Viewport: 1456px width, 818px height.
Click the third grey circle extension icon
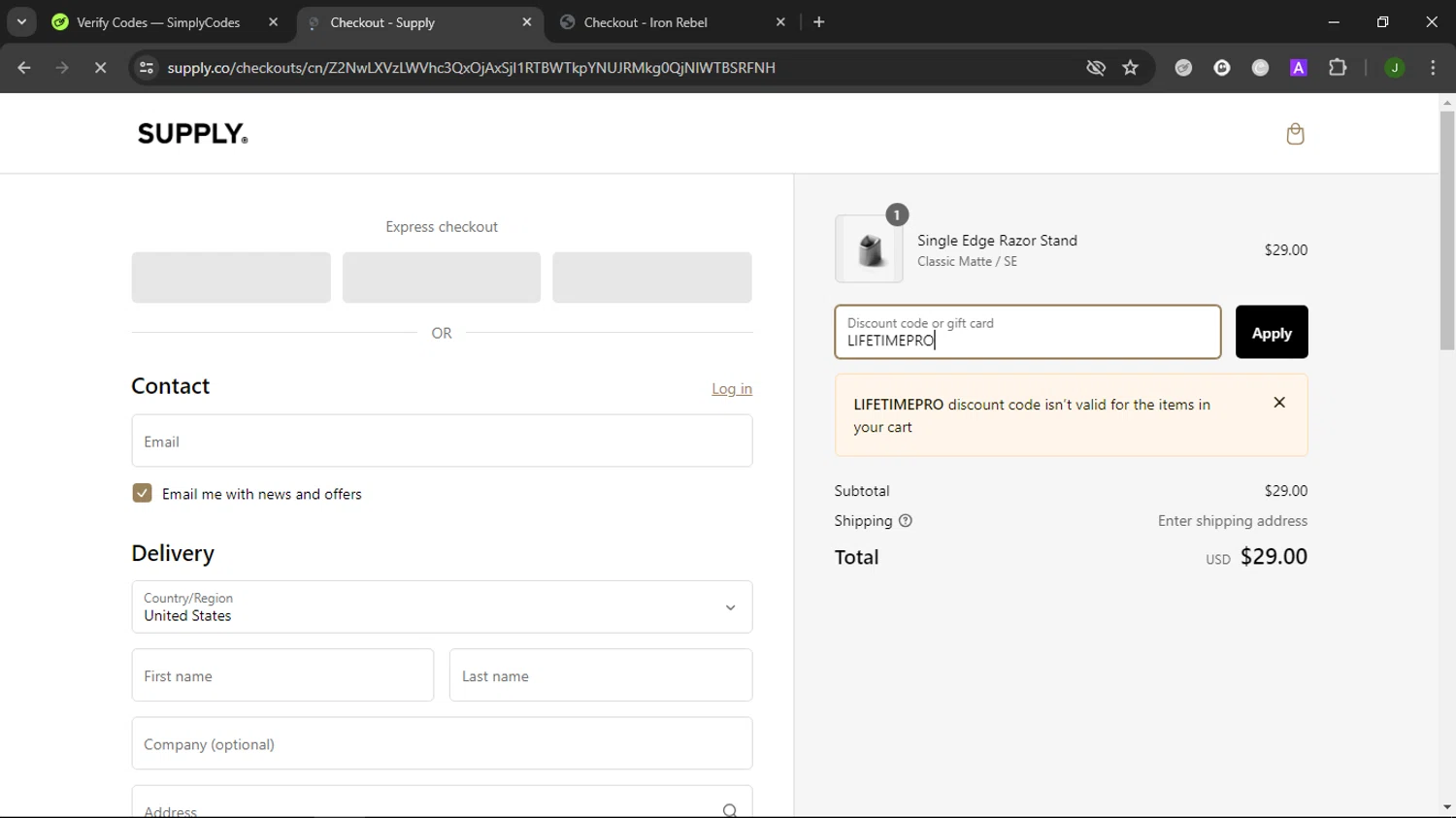pyautogui.click(x=1260, y=68)
